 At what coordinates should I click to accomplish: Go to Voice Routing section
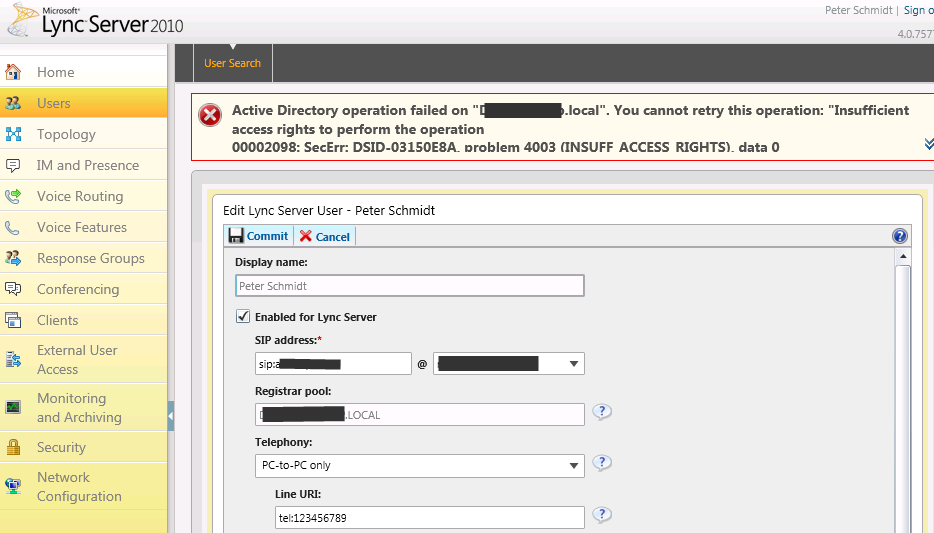click(83, 196)
